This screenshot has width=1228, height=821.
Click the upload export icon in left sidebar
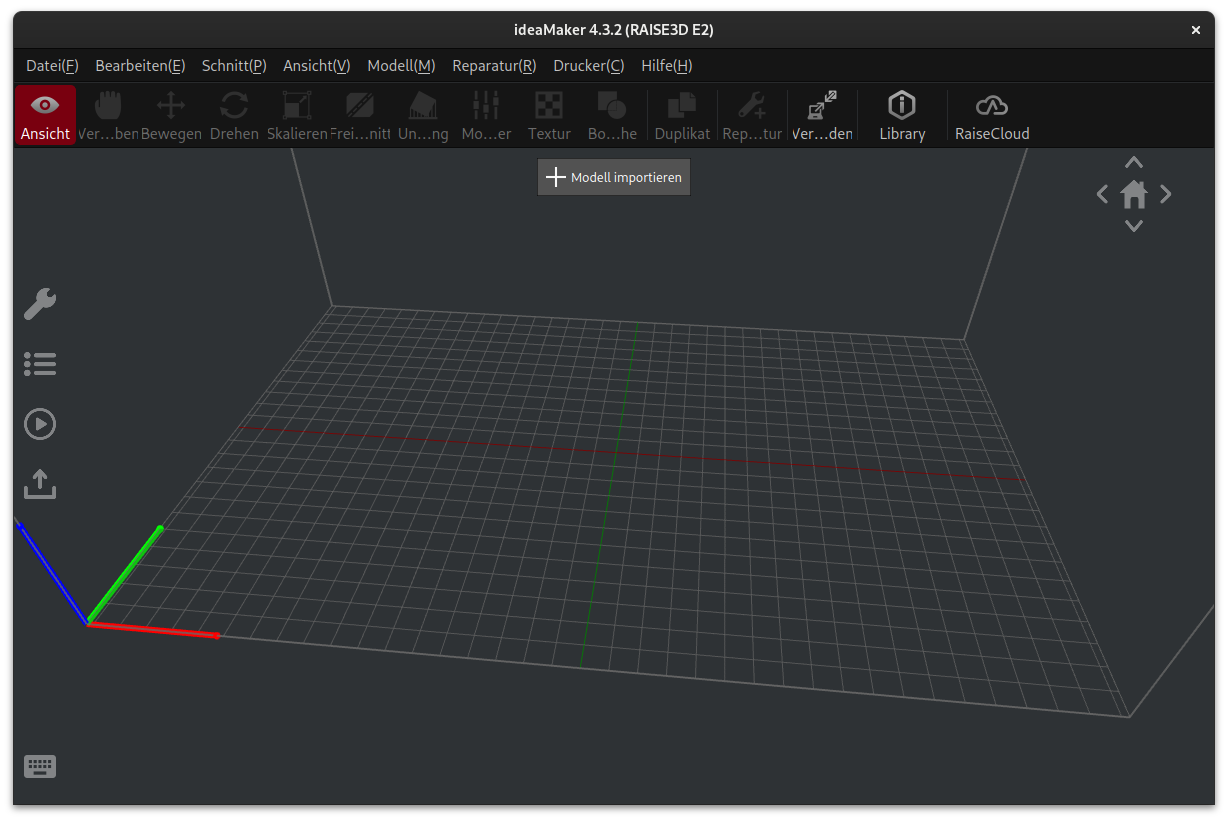[x=40, y=485]
